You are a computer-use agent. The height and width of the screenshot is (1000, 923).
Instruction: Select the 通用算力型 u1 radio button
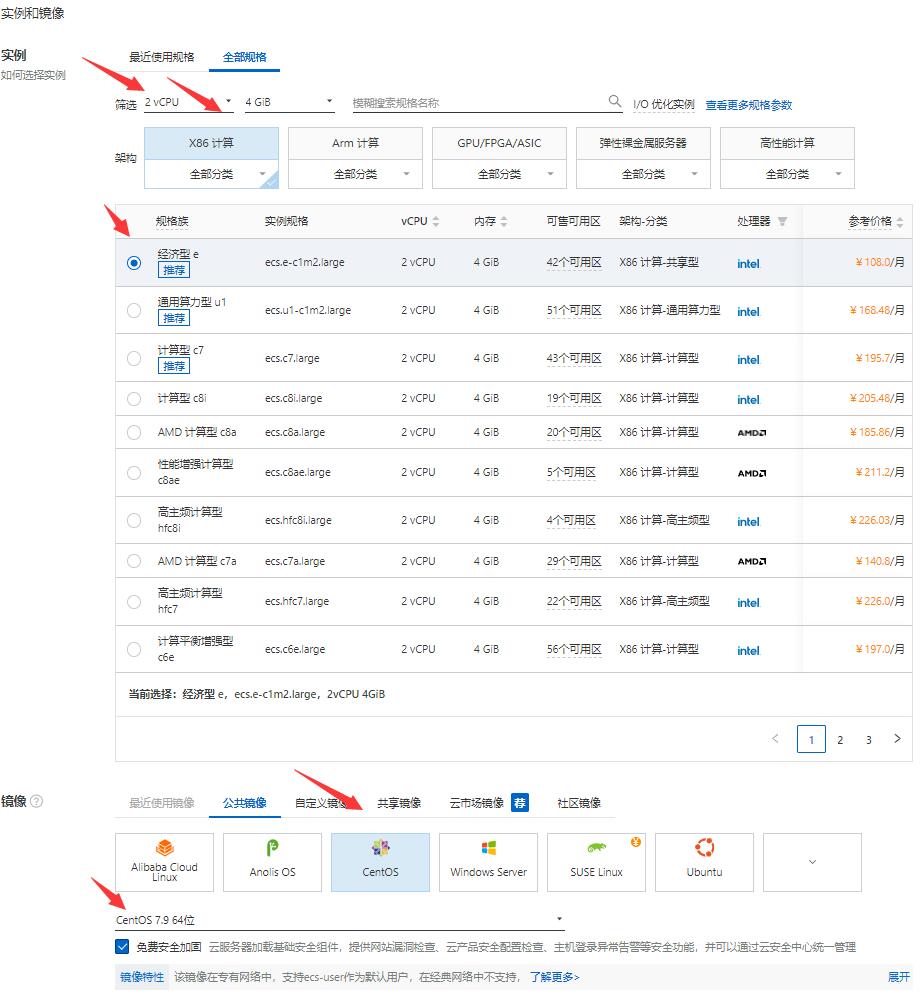pos(134,310)
